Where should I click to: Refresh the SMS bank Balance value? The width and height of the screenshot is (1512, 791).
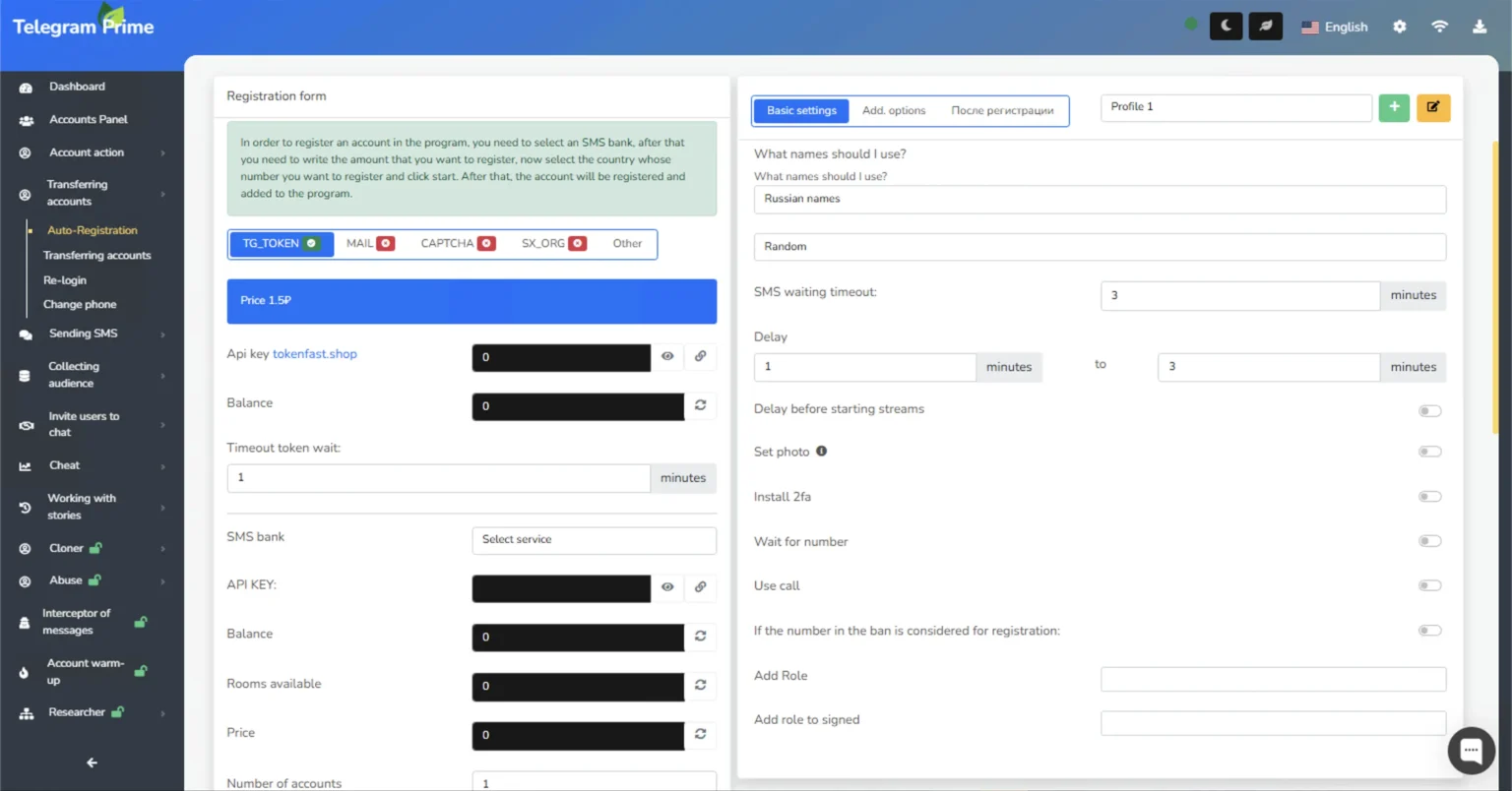(x=701, y=637)
